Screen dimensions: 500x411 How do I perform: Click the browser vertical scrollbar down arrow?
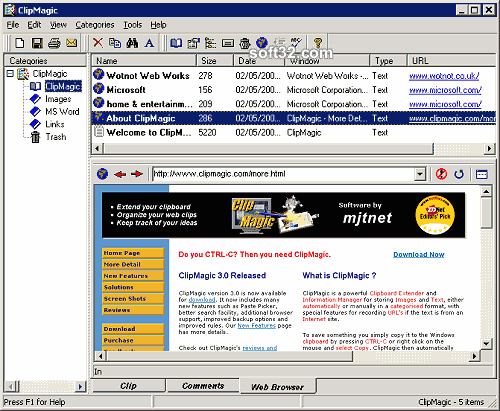[486, 344]
